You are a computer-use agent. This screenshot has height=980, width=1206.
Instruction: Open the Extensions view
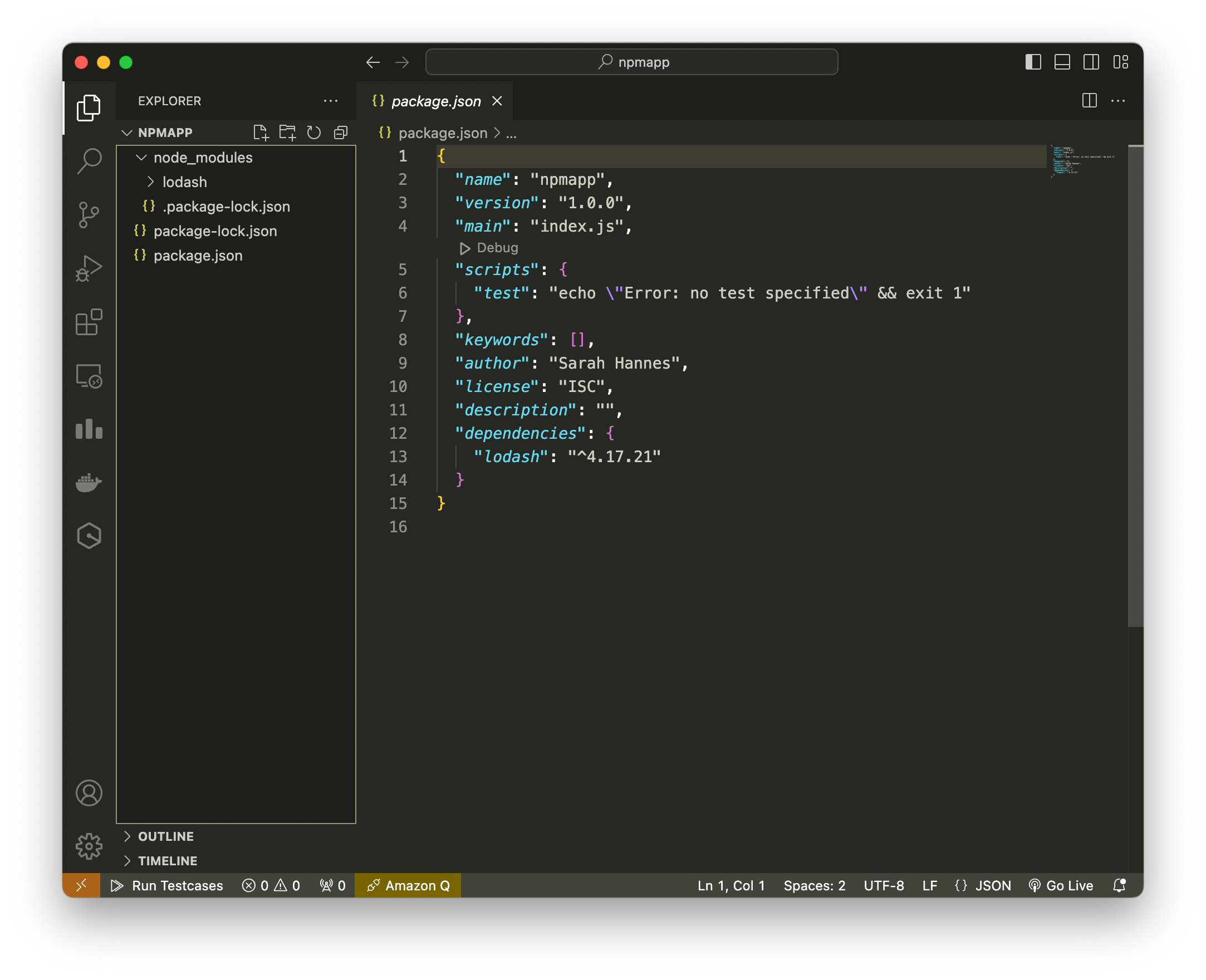click(89, 322)
